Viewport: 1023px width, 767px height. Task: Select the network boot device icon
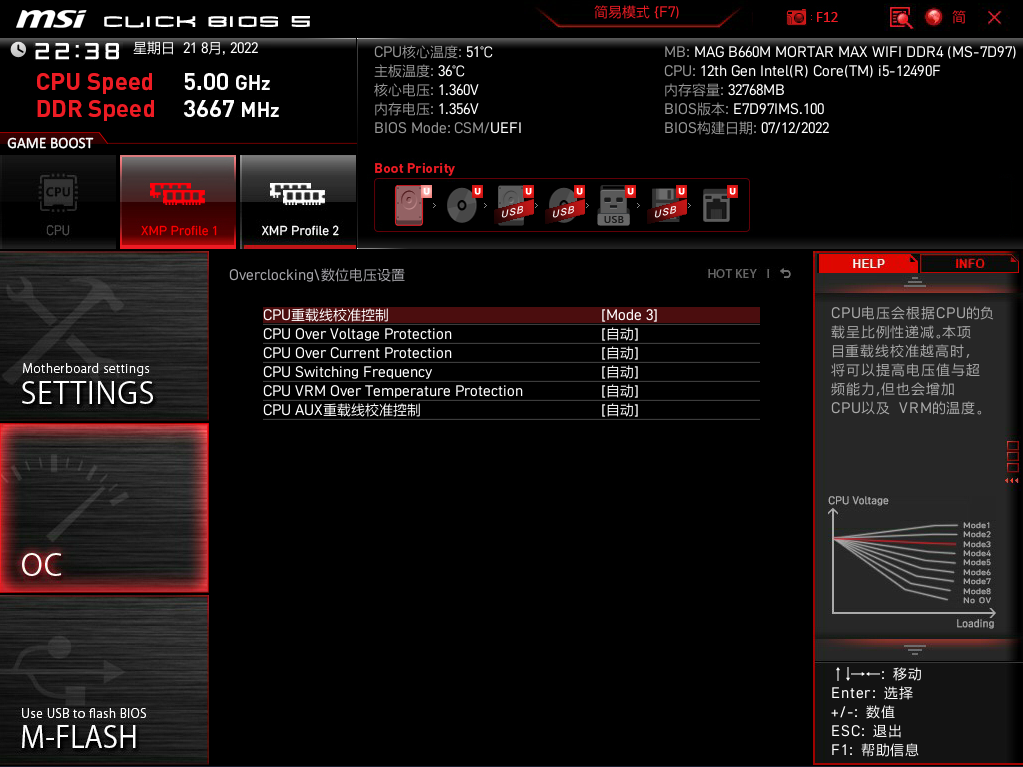click(718, 205)
